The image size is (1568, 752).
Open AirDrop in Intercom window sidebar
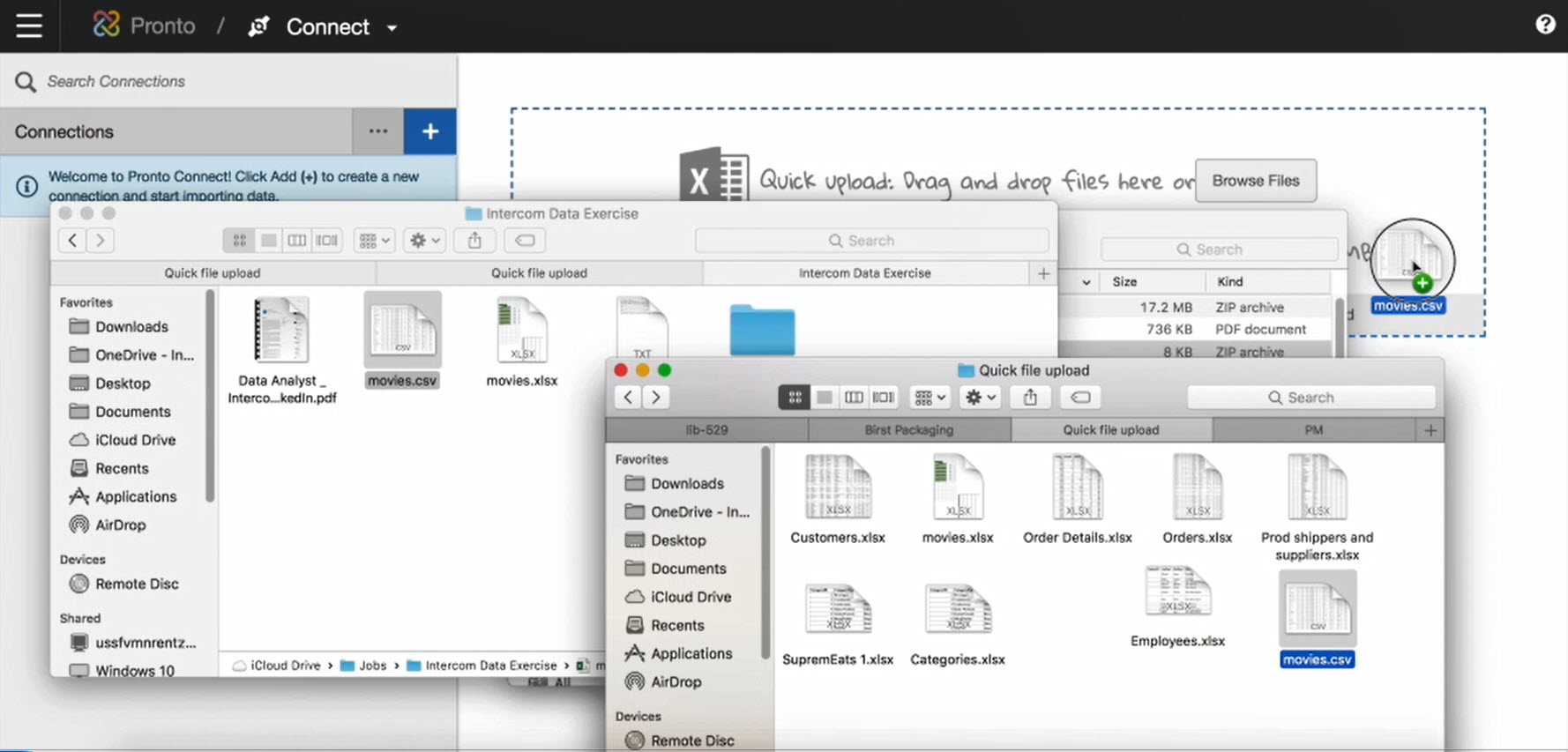pos(120,525)
